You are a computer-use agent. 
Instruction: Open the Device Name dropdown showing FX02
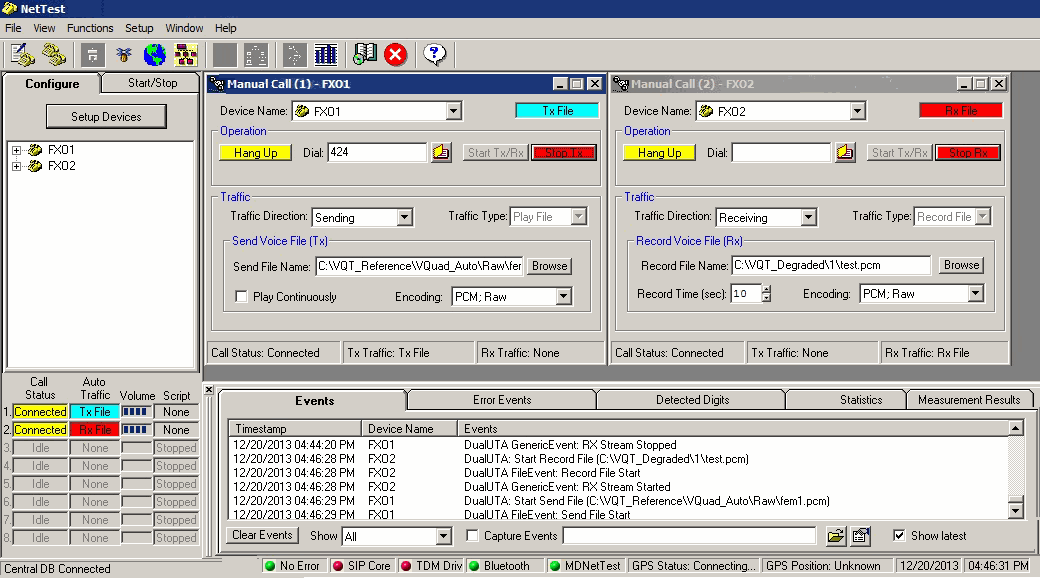click(x=858, y=111)
